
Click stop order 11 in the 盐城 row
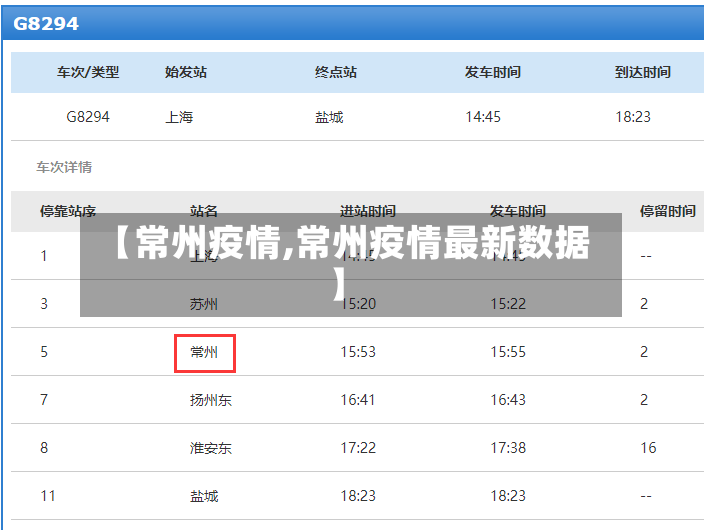click(x=48, y=496)
